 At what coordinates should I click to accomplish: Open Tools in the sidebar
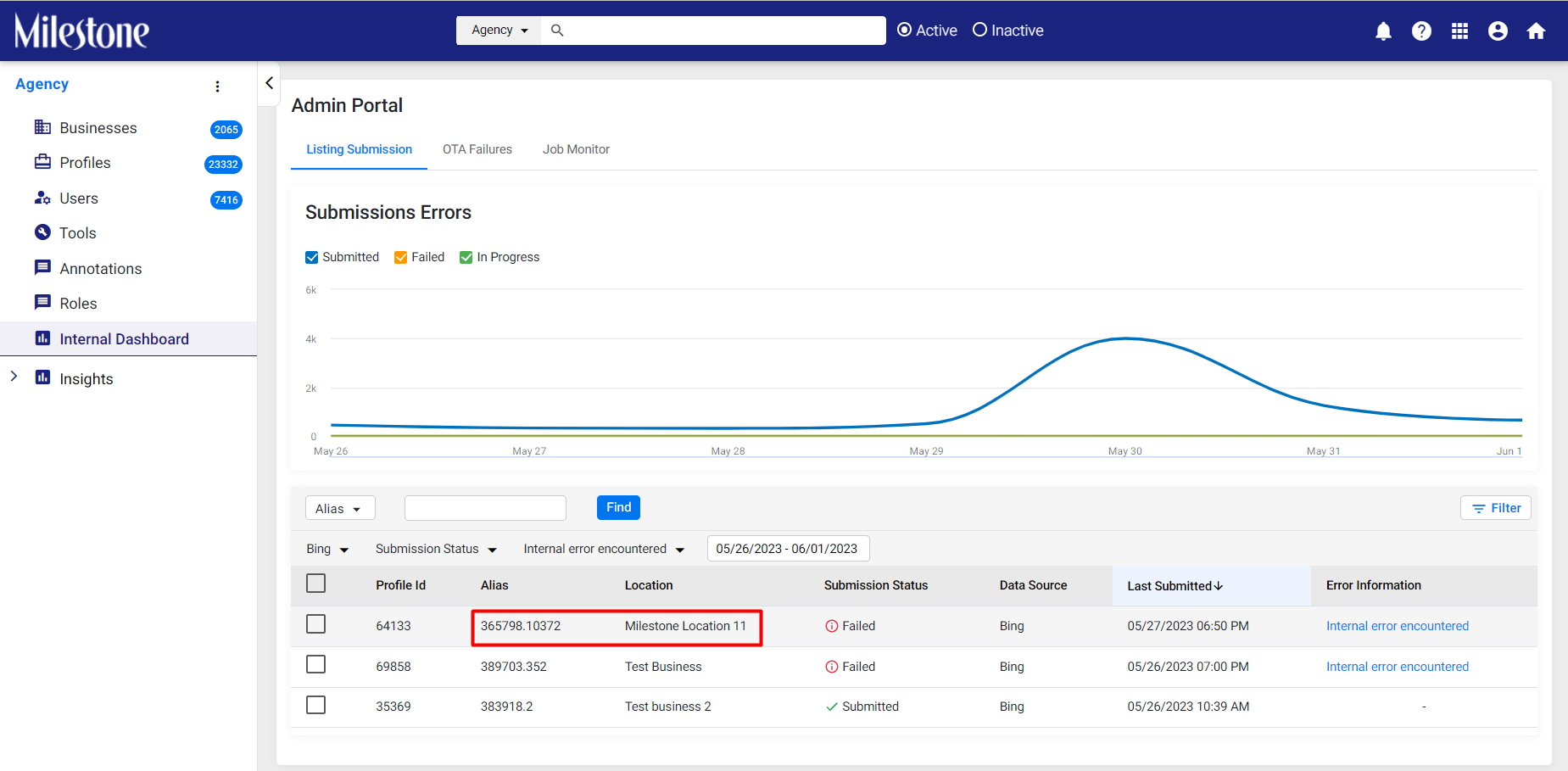(x=78, y=233)
